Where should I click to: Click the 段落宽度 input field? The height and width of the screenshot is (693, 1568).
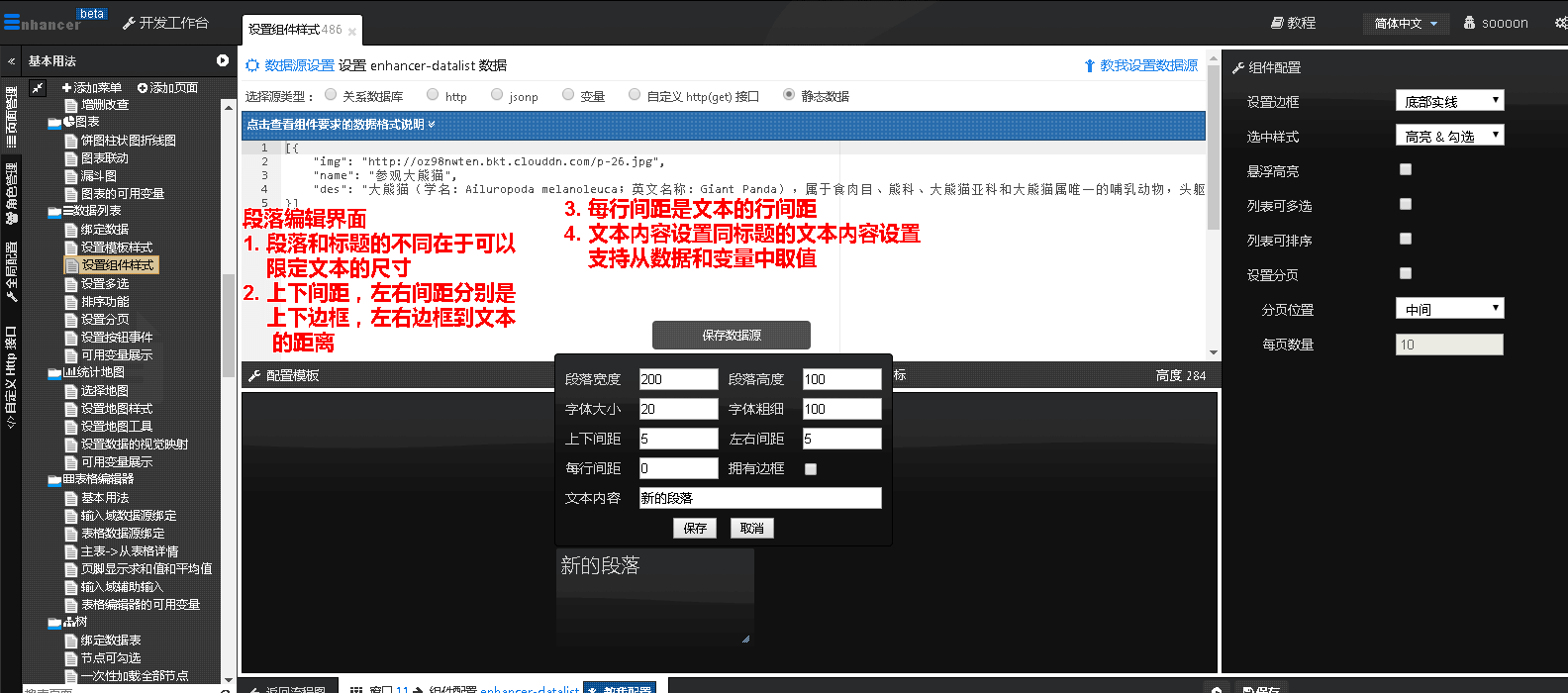pyautogui.click(x=678, y=379)
